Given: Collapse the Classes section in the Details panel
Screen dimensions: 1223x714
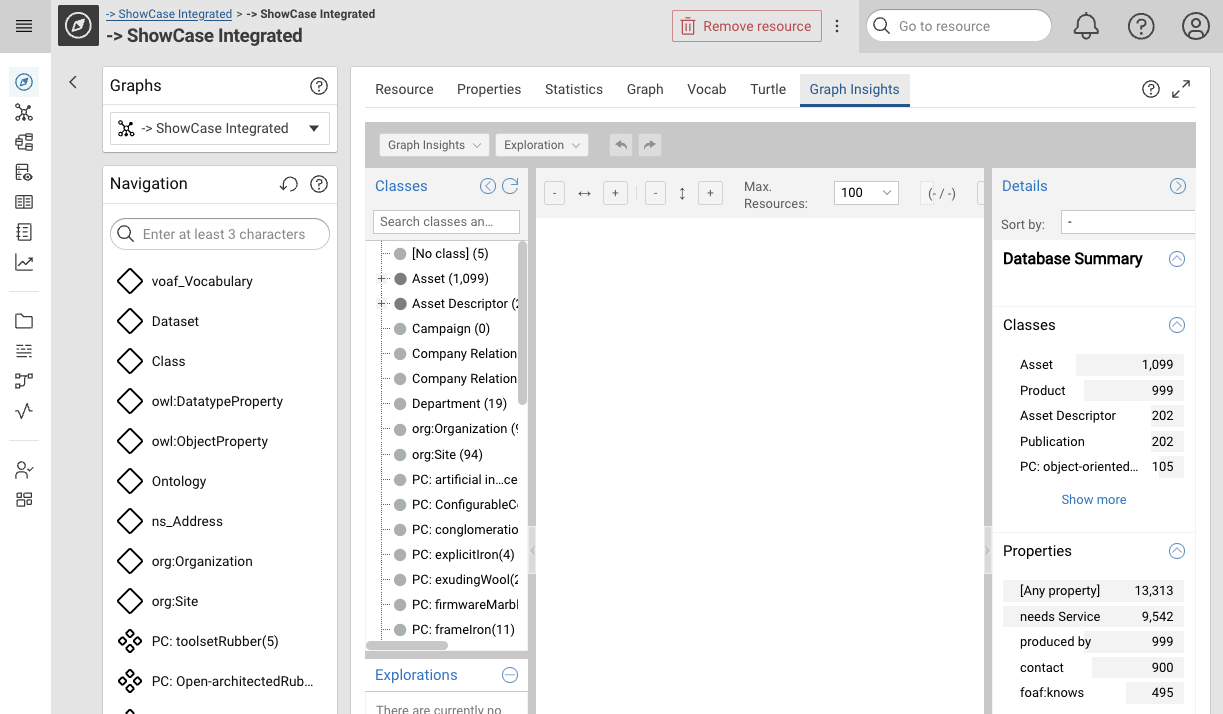Looking at the screenshot, I should 1176,325.
